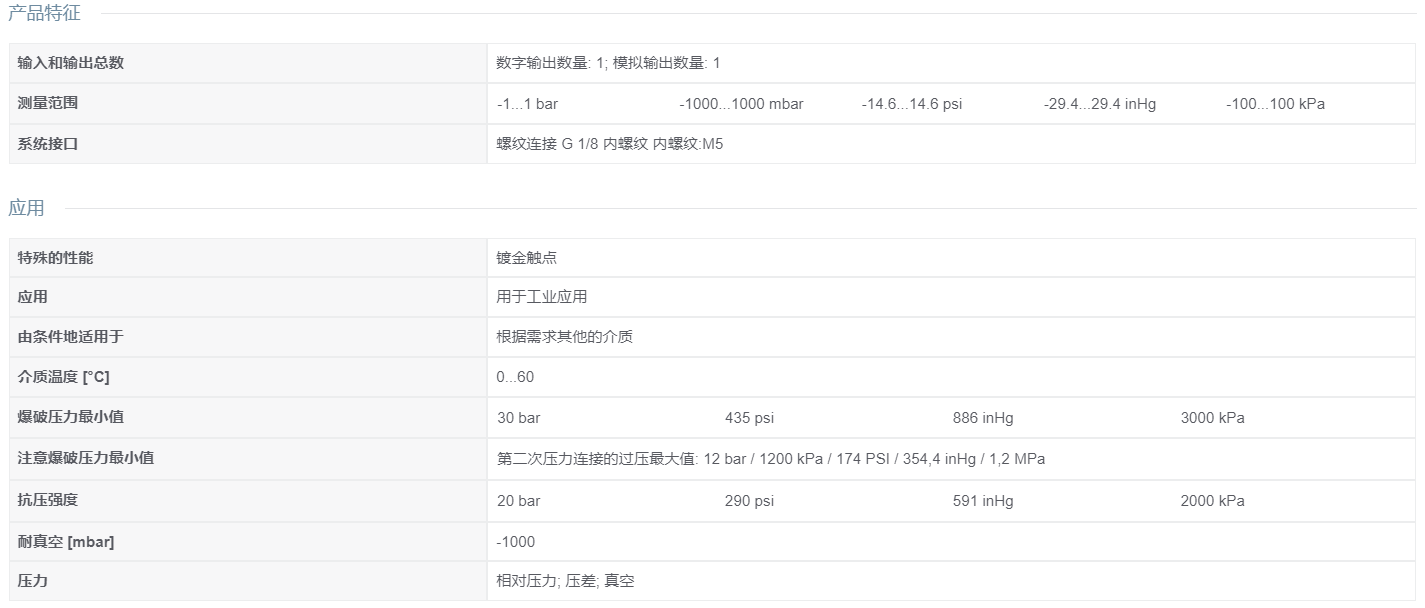This screenshot has height=608, width=1425.
Task: Select the 30 bar burst pressure value
Action: 519,418
